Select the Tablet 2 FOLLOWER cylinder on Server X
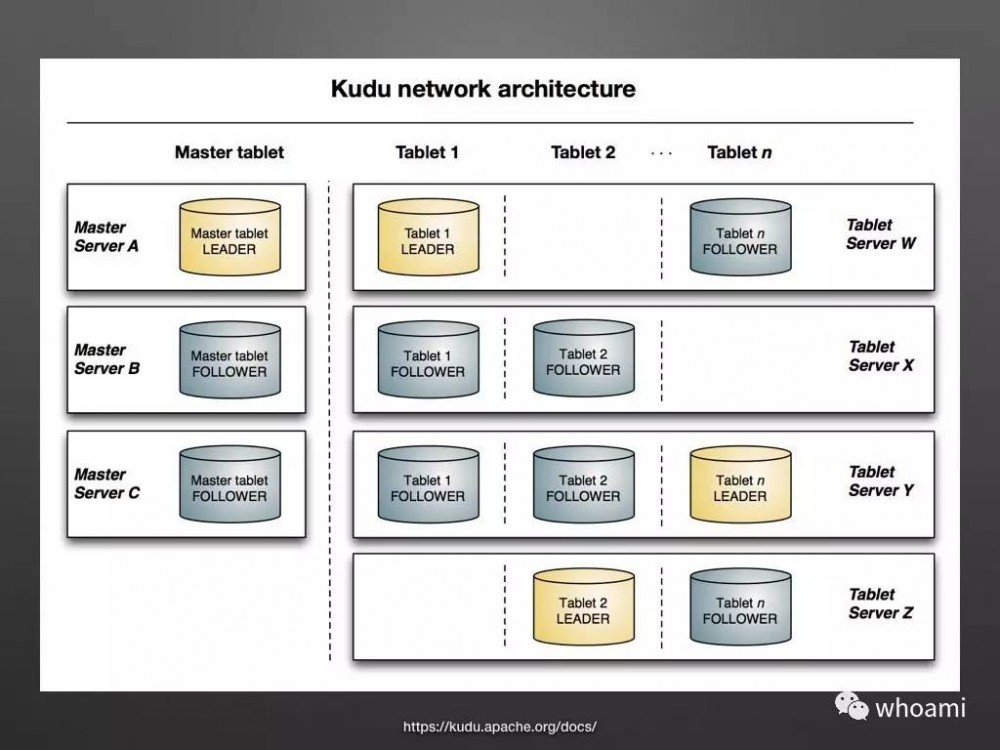 (583, 360)
